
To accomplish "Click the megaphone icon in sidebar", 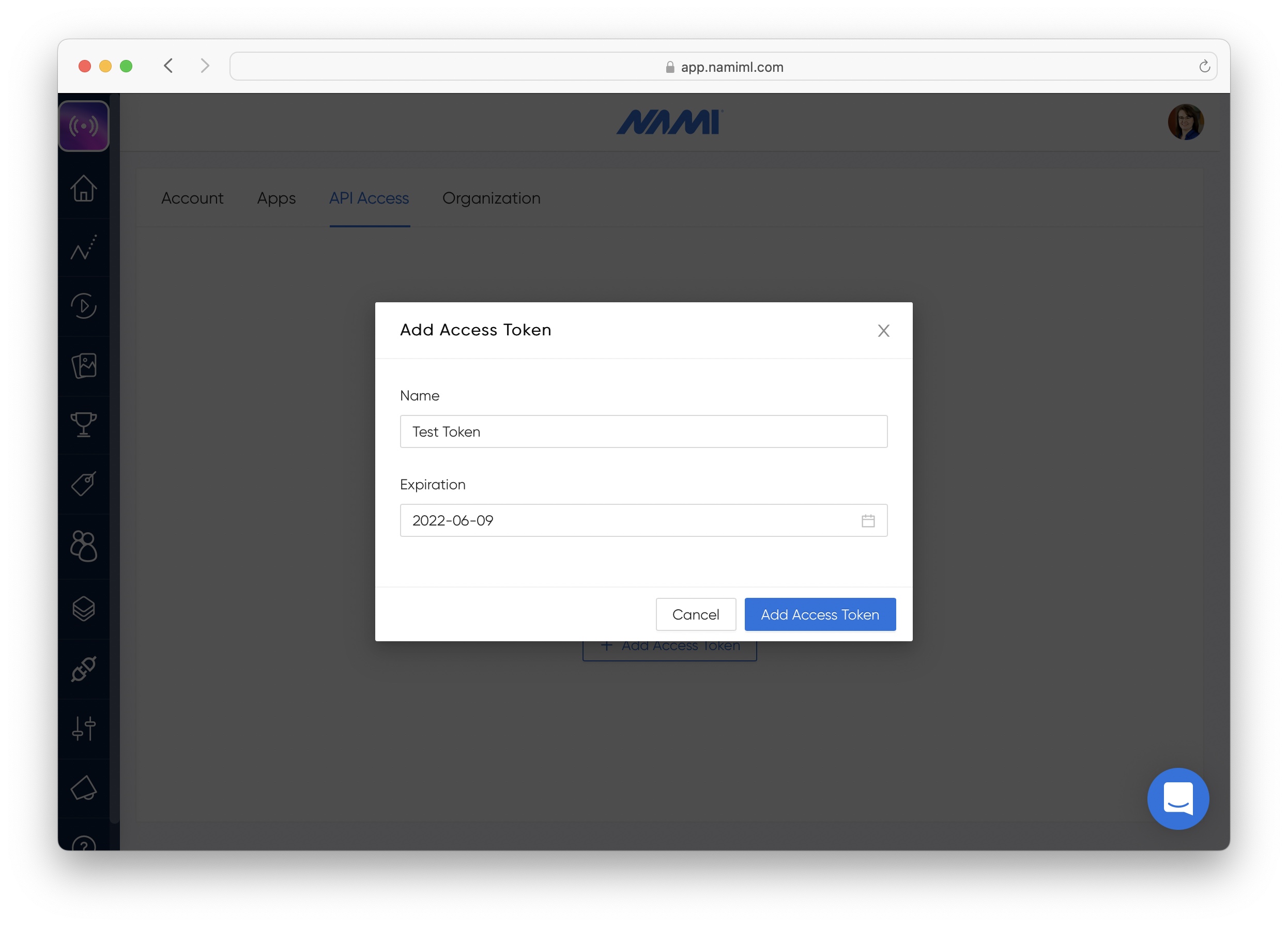I will 84,788.
